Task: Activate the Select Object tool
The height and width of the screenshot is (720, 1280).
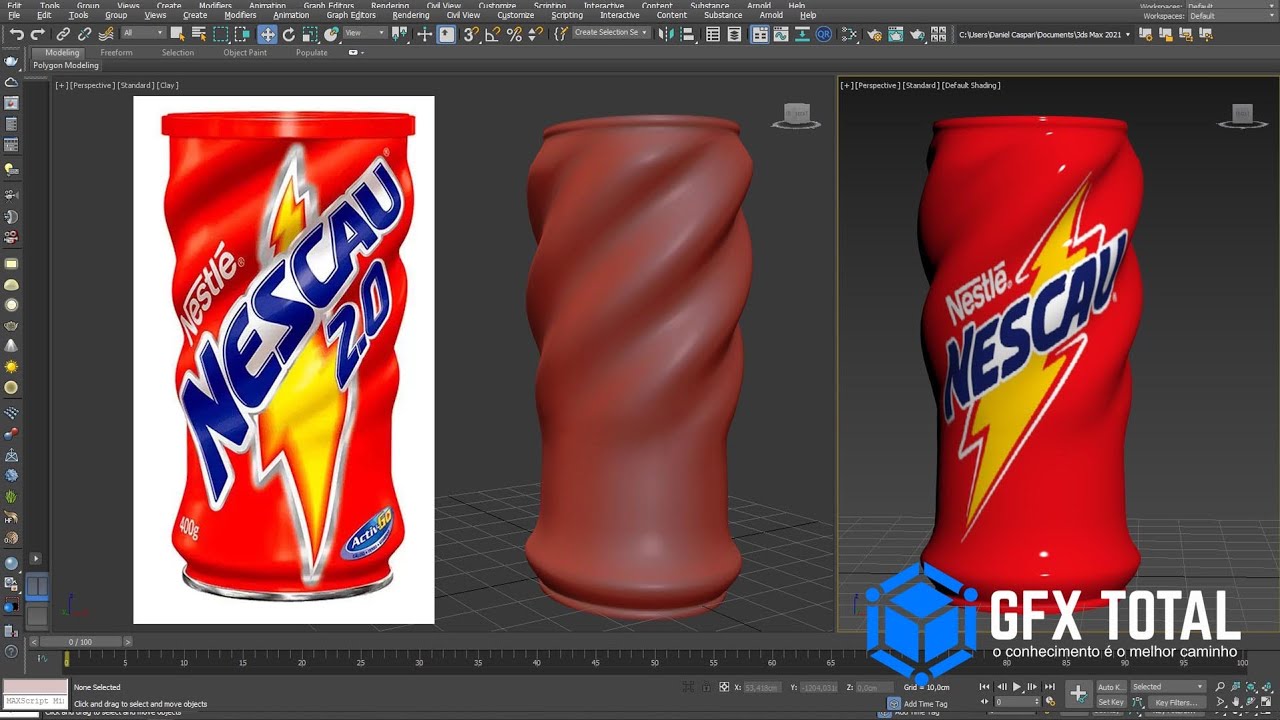Action: 177,33
